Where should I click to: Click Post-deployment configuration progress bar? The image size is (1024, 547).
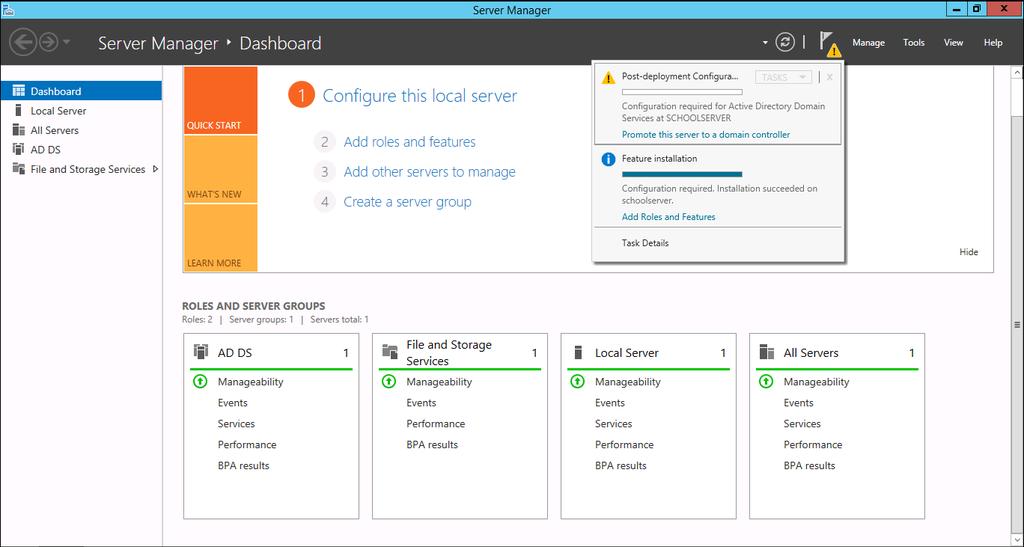pos(682,92)
